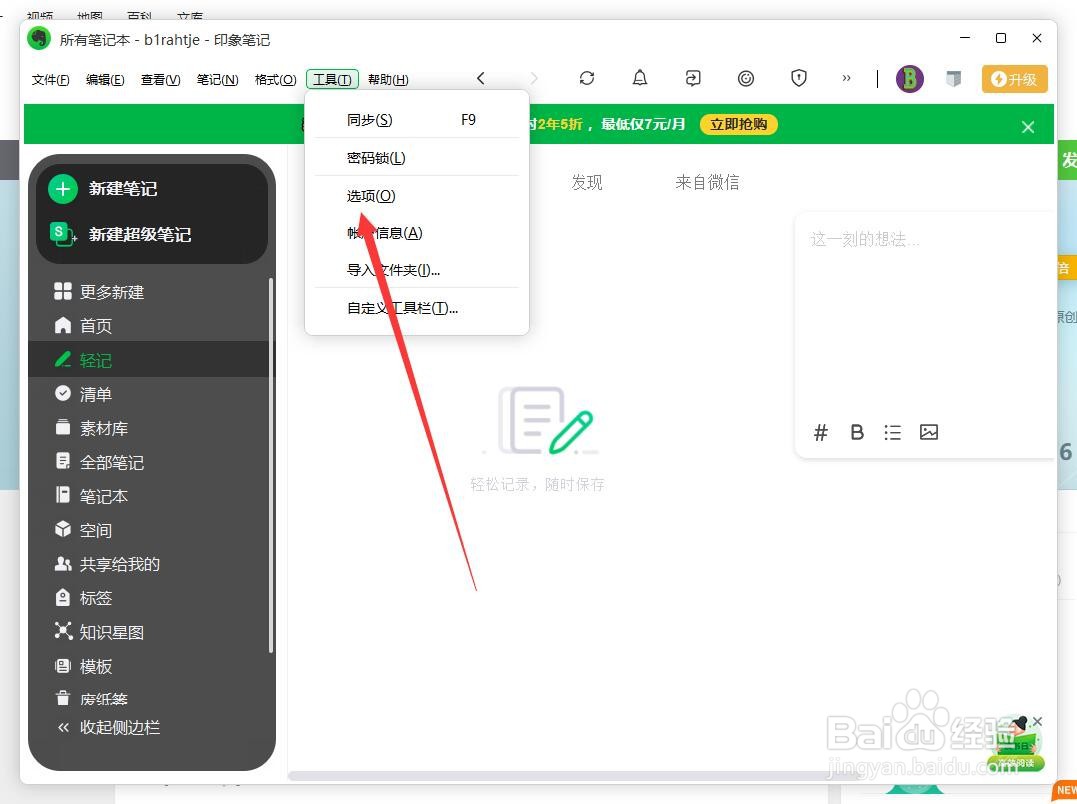Screen dimensions: 1077x804
Task: Select 同步(S) from the Tools menu
Action: [x=416, y=119]
